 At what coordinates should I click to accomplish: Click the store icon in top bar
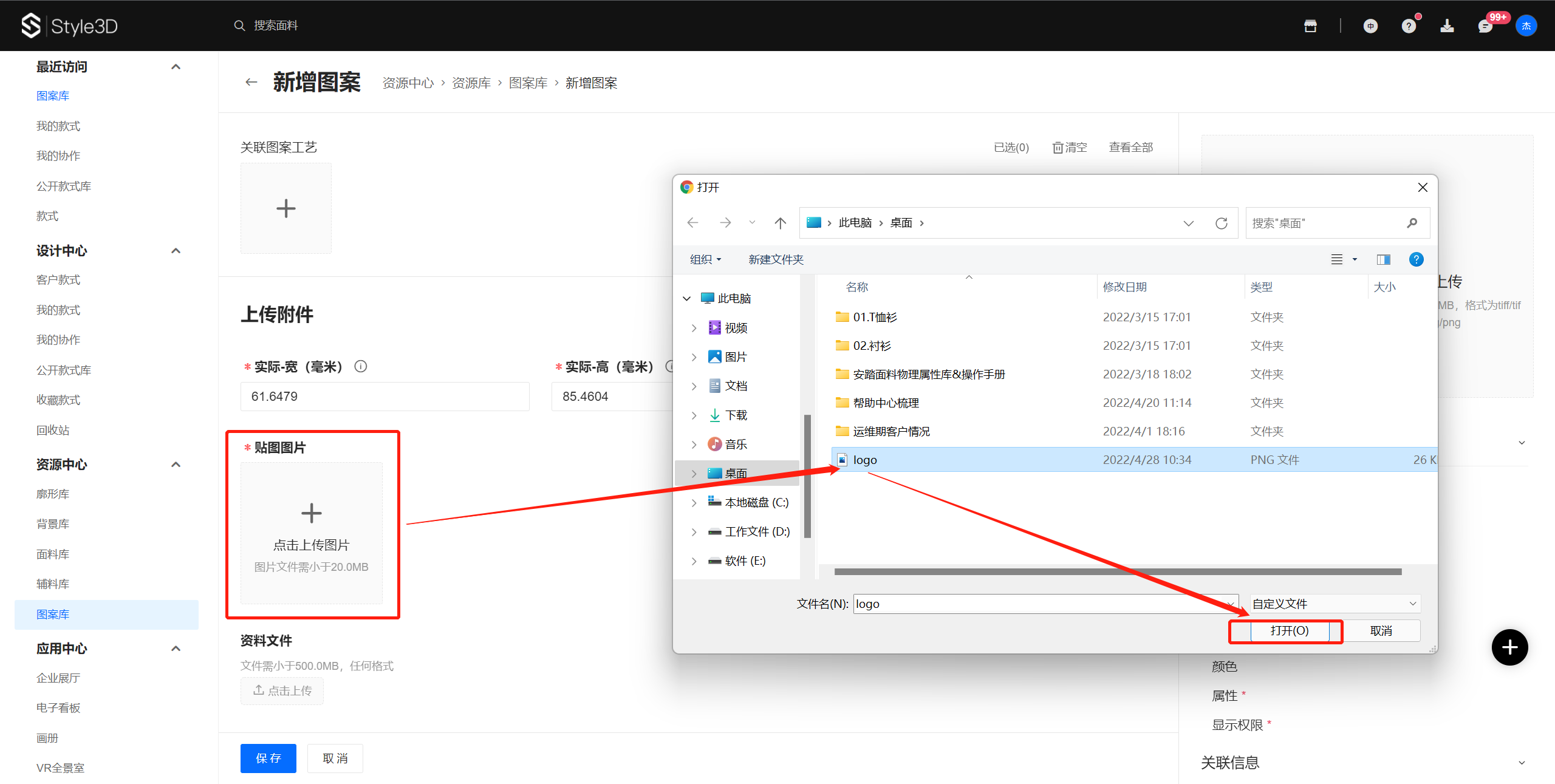(1310, 26)
